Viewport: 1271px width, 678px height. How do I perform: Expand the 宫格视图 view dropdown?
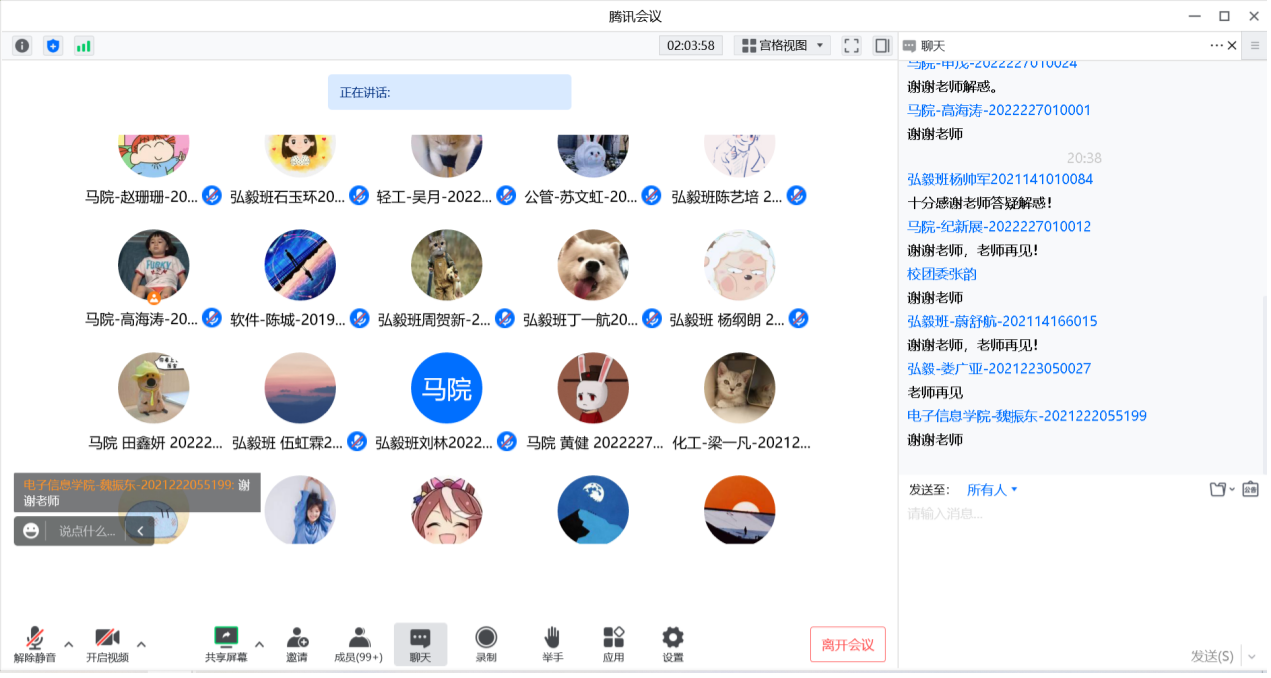click(x=782, y=45)
